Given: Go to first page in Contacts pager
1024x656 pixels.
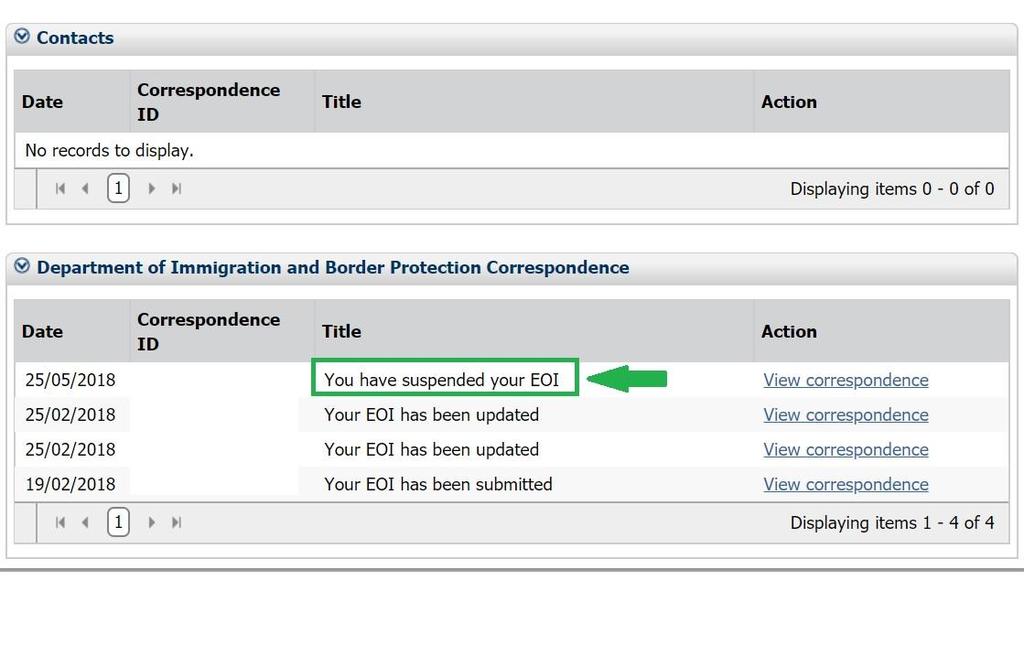Looking at the screenshot, I should pos(60,188).
